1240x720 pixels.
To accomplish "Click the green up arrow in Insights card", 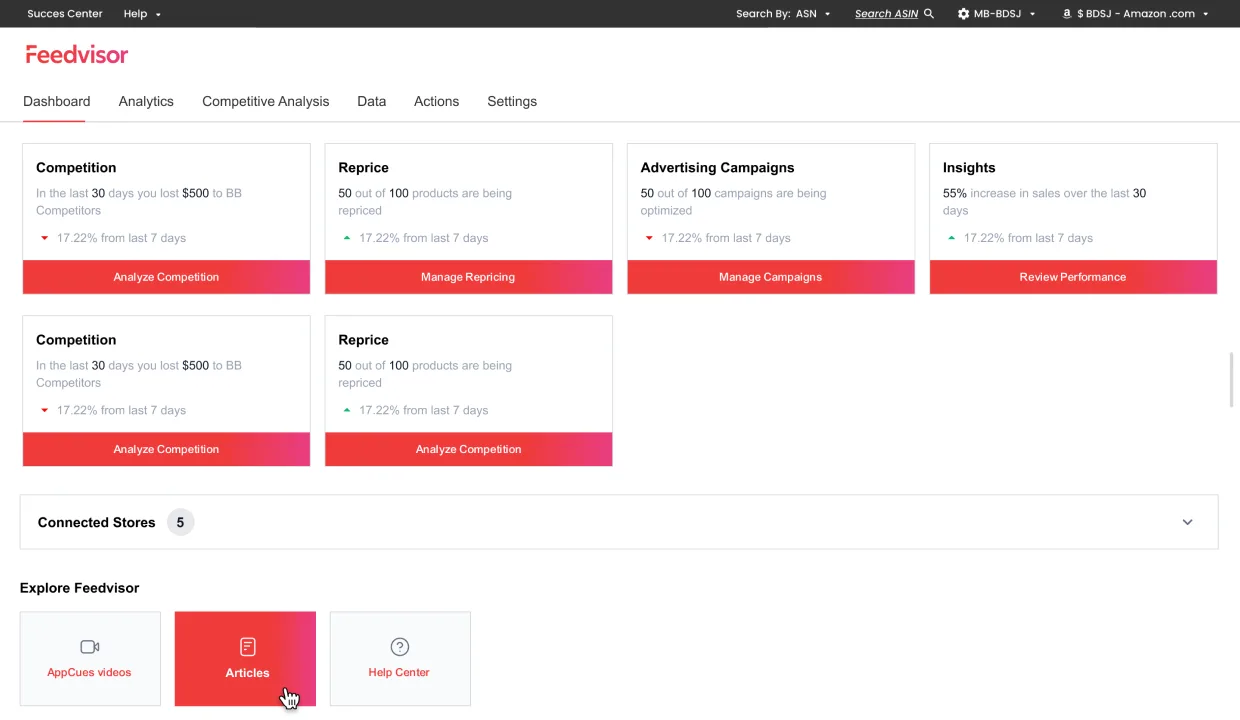I will [951, 238].
